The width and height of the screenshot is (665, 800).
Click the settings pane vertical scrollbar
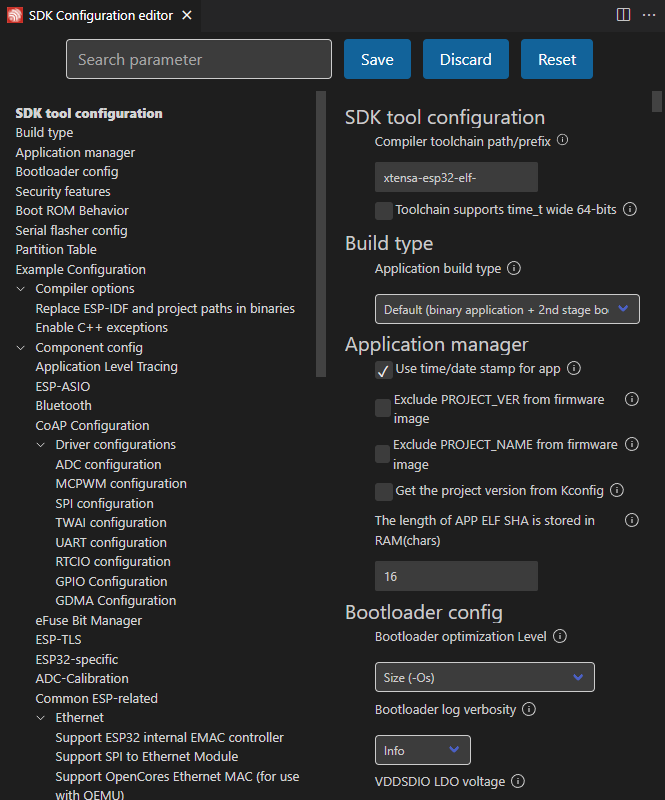point(657,101)
